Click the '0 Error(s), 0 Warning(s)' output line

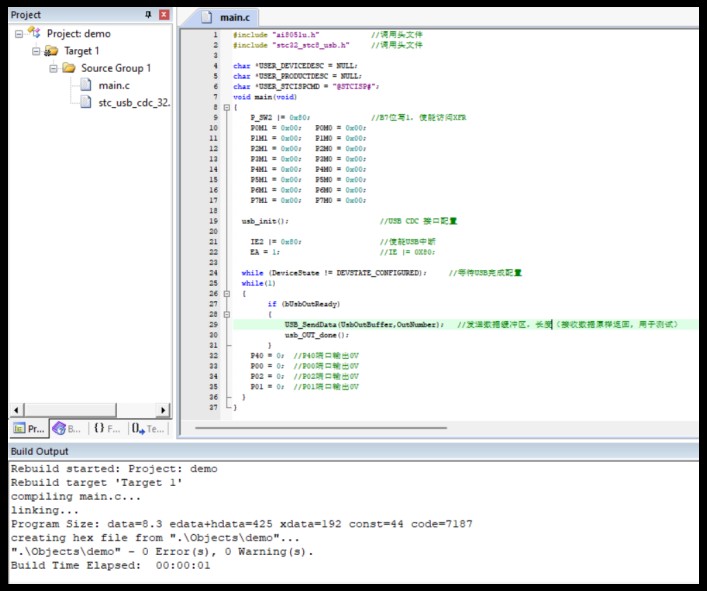[x=162, y=551]
